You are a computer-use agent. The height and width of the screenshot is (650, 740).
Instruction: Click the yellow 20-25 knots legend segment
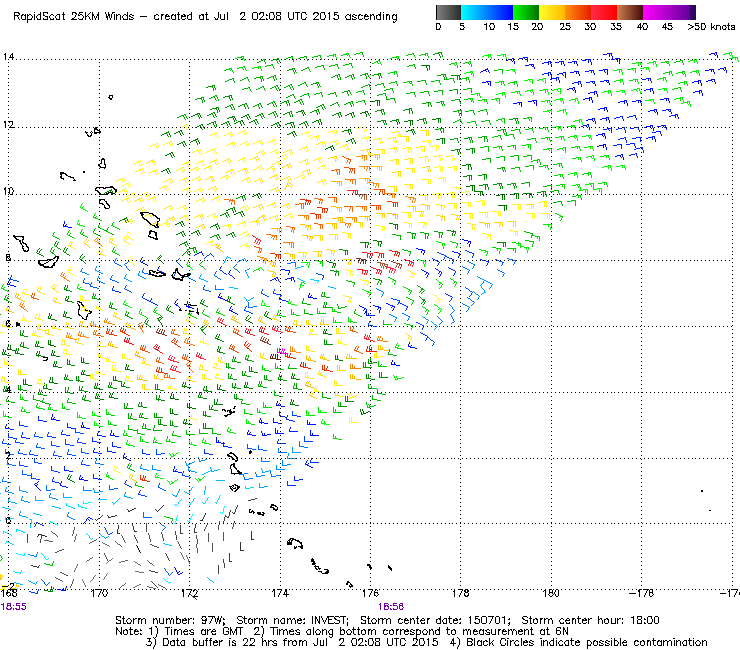click(x=552, y=12)
